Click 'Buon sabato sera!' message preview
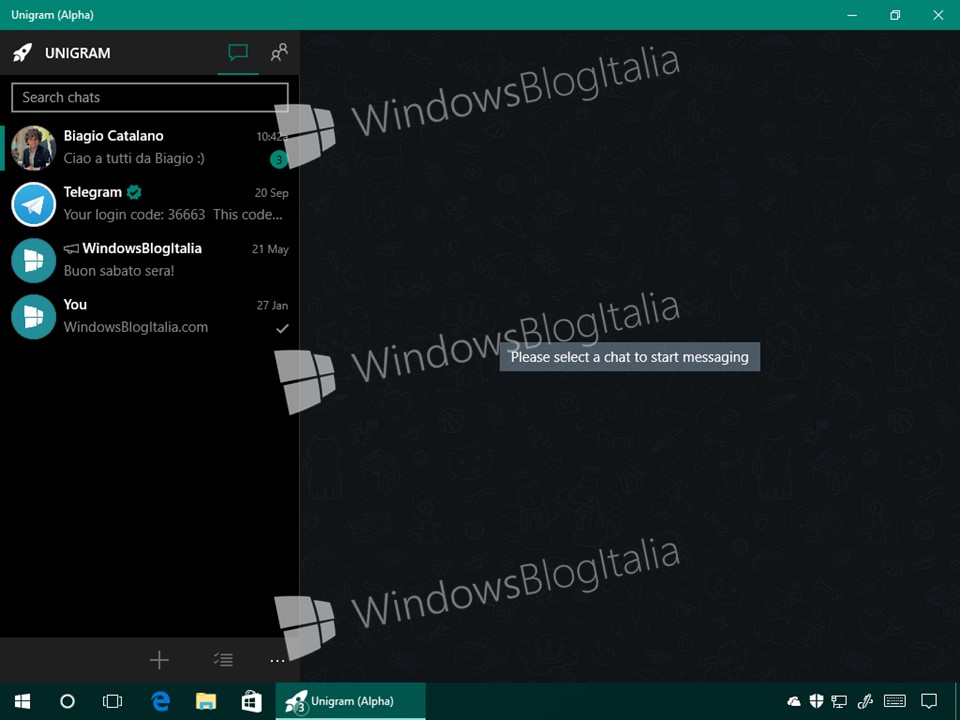This screenshot has width=960, height=720. (x=119, y=271)
